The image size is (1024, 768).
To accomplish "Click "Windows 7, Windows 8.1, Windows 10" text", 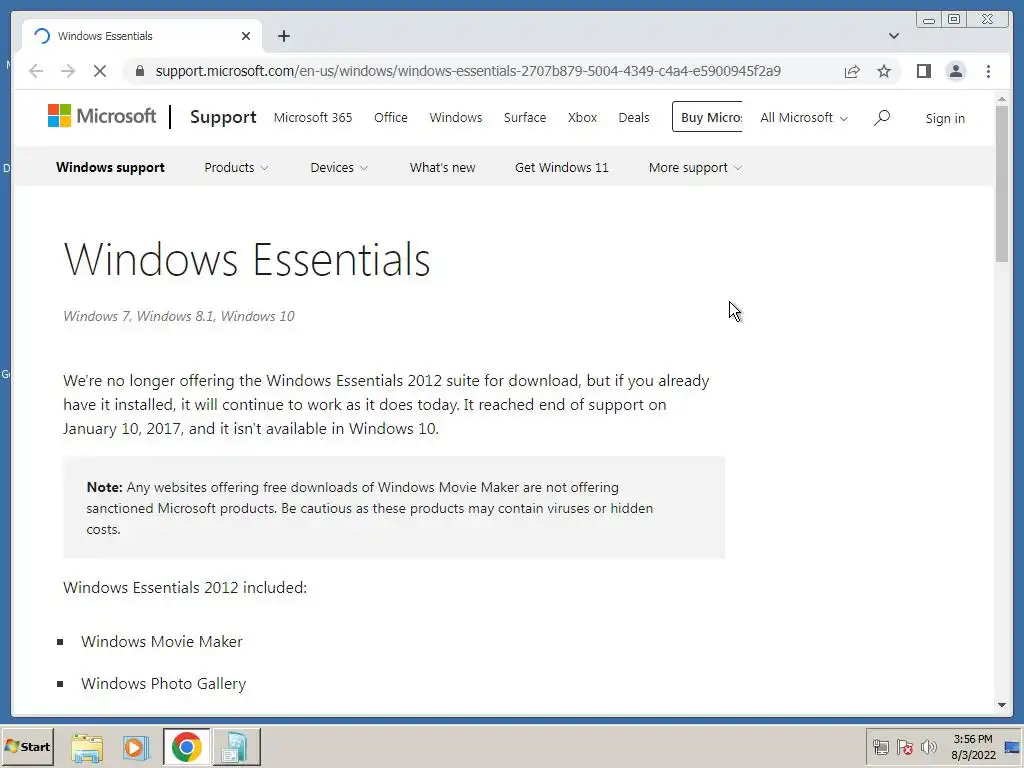I will (179, 316).
